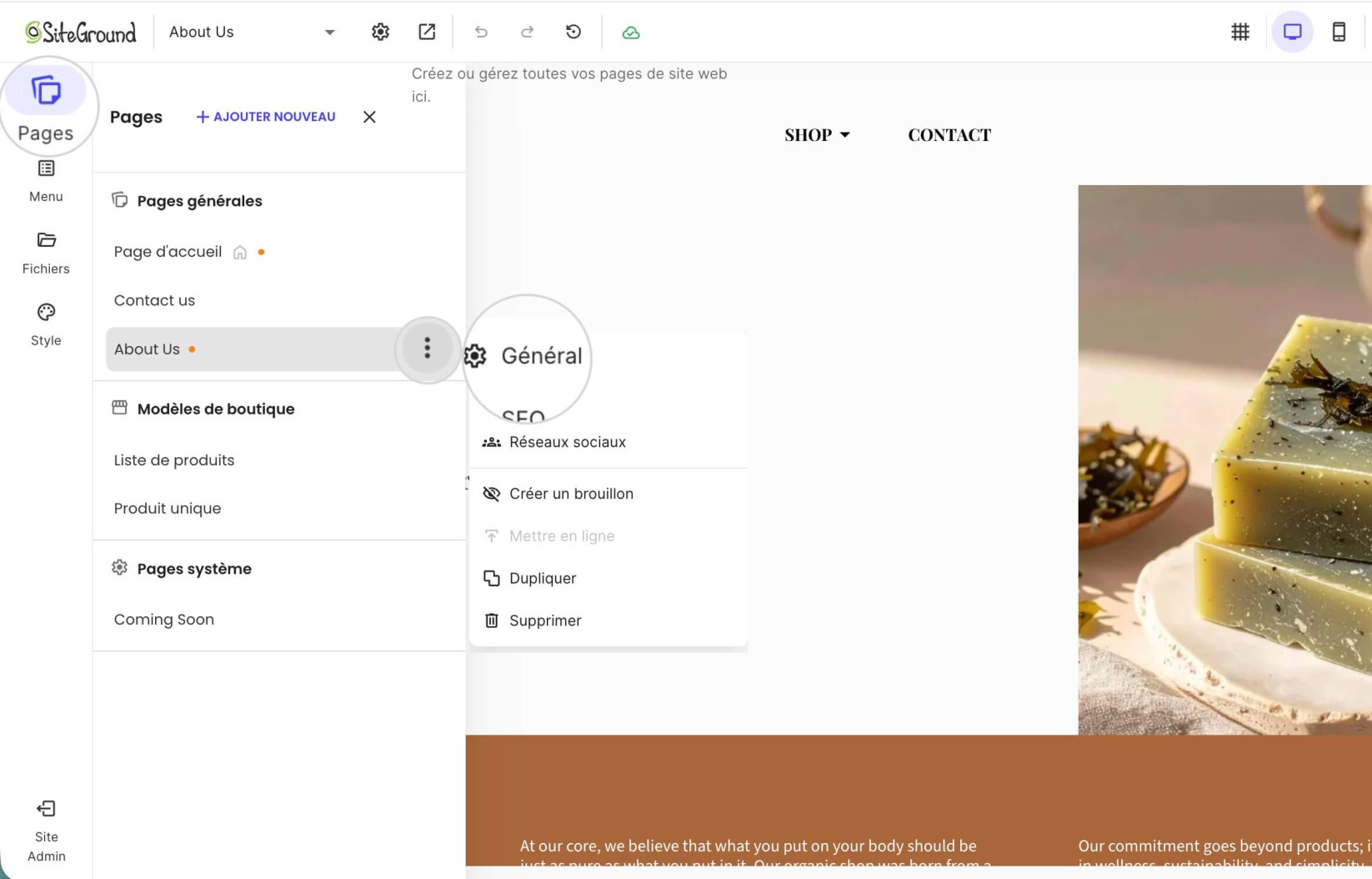
Task: Switch to mobile view
Action: pyautogui.click(x=1339, y=32)
